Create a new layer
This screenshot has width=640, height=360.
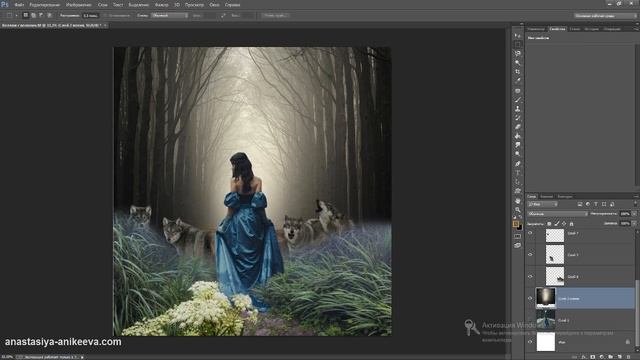620,357
